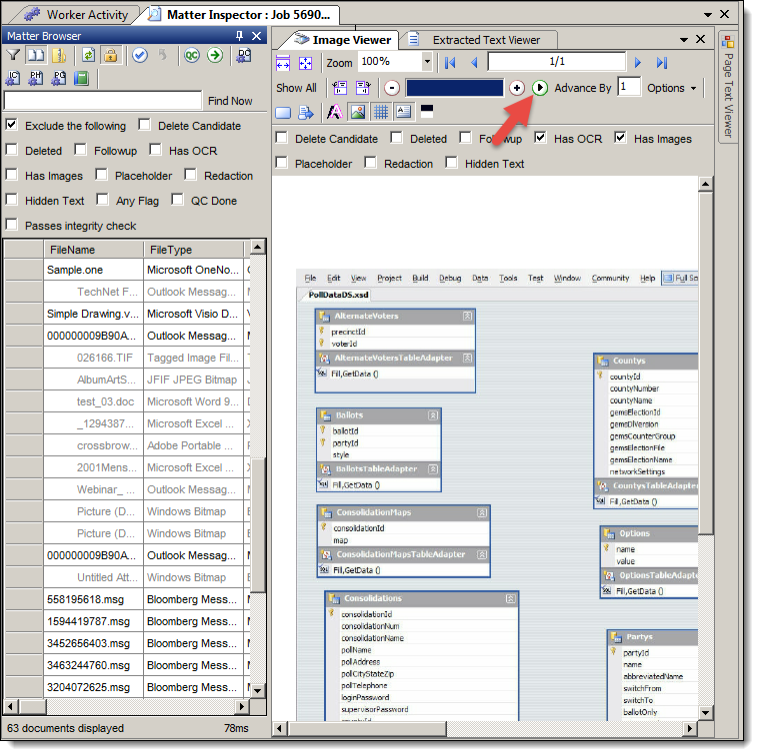Viewport: 759px width, 756px height.
Task: Sort by the FileType column header
Action: [194, 250]
